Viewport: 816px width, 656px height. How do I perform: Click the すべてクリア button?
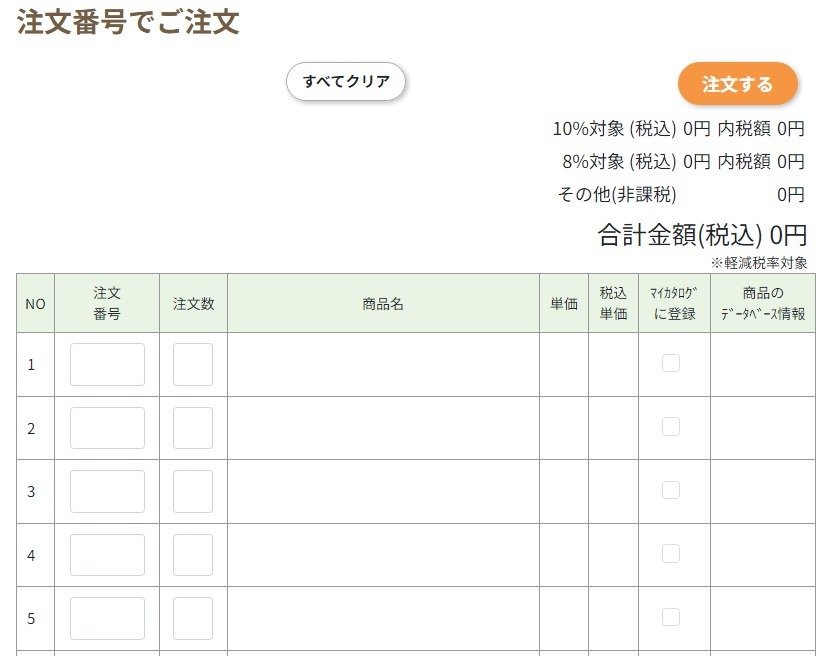[x=346, y=81]
